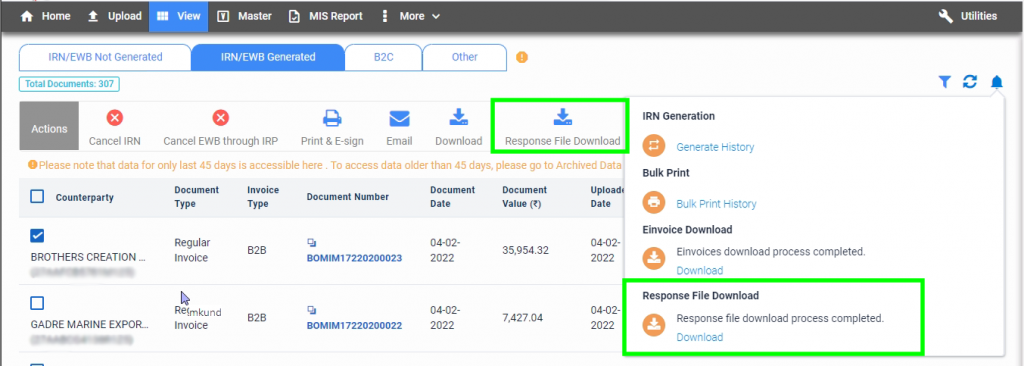The width and height of the screenshot is (1024, 366).
Task: Open the MIS Report menu
Action: pyautogui.click(x=326, y=16)
